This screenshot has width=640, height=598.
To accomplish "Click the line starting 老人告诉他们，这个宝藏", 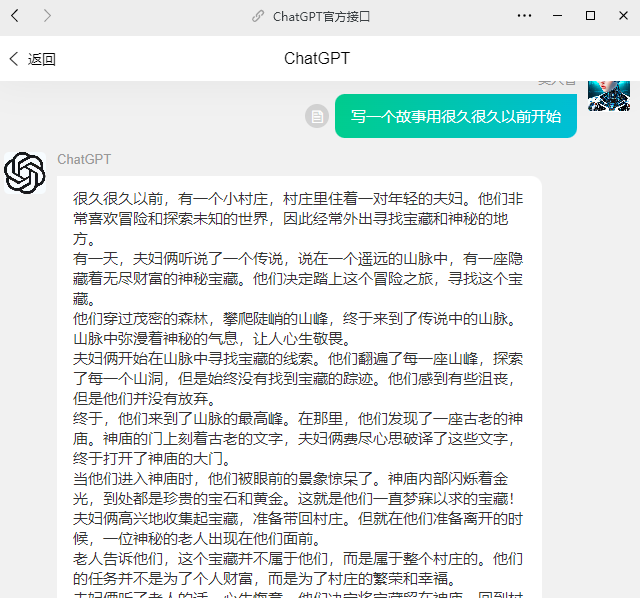I will click(x=298, y=559).
